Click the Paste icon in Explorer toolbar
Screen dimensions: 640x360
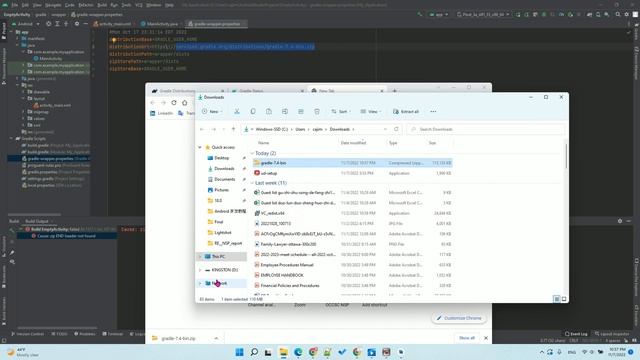[269, 111]
